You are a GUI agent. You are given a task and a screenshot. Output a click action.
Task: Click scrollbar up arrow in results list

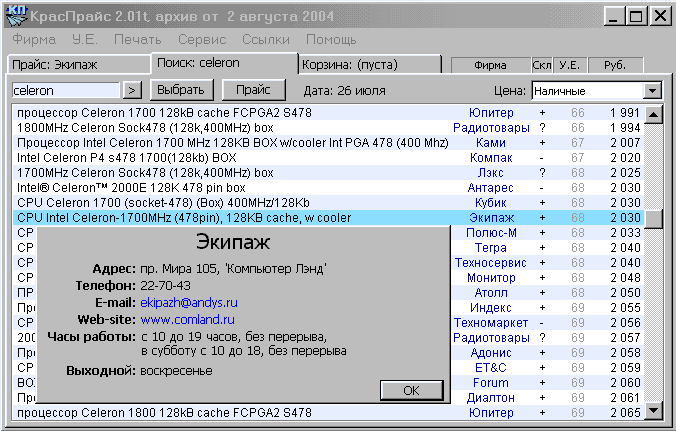tap(654, 114)
